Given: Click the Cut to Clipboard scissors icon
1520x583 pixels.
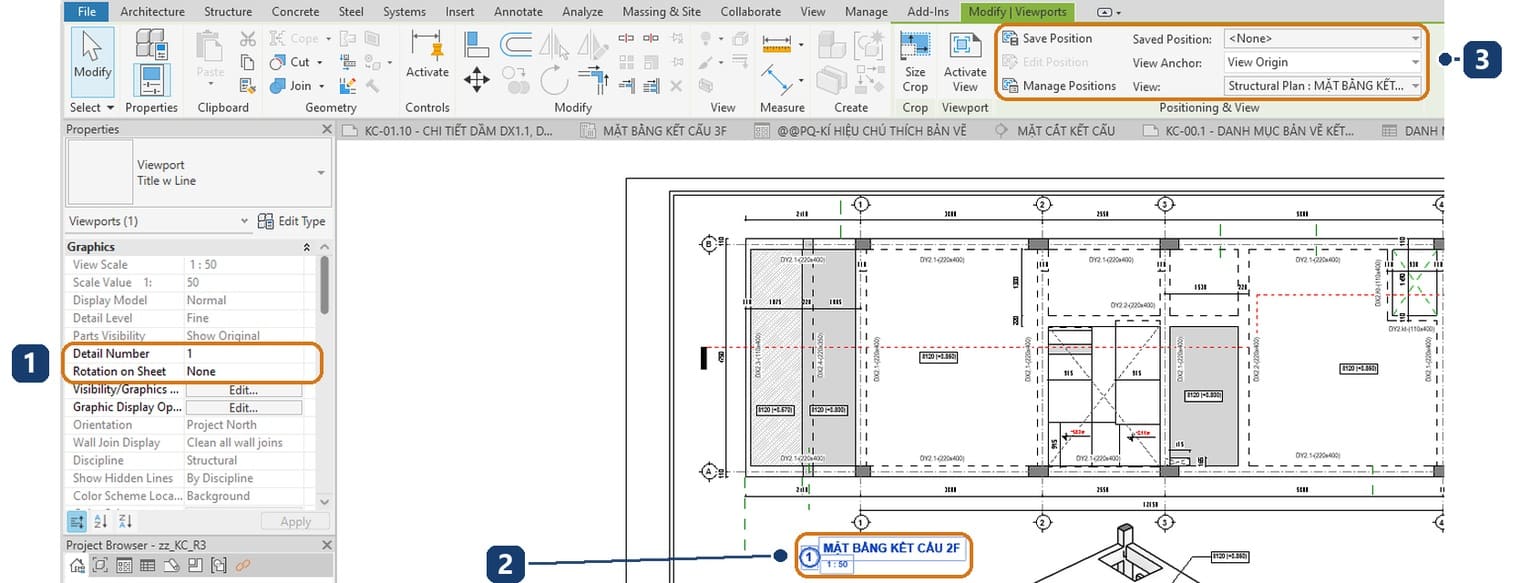Looking at the screenshot, I should point(248,39).
